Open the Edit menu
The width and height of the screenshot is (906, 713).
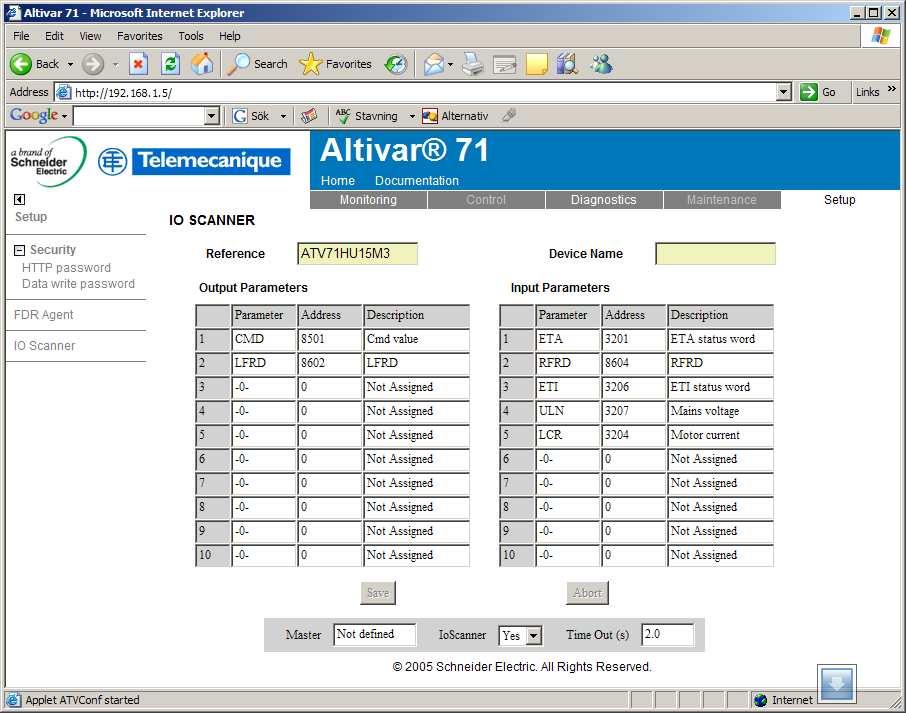click(54, 36)
